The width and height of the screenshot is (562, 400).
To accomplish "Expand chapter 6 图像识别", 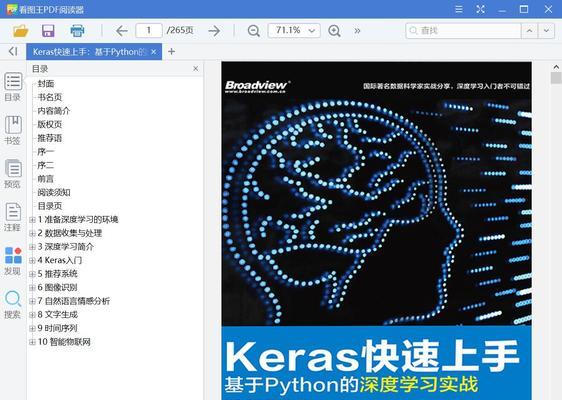I will (x=32, y=287).
